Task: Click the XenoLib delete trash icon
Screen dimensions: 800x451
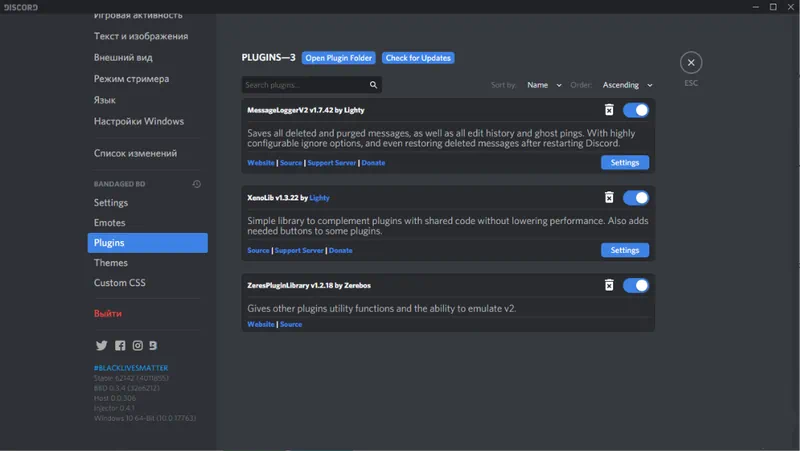Action: click(x=608, y=198)
